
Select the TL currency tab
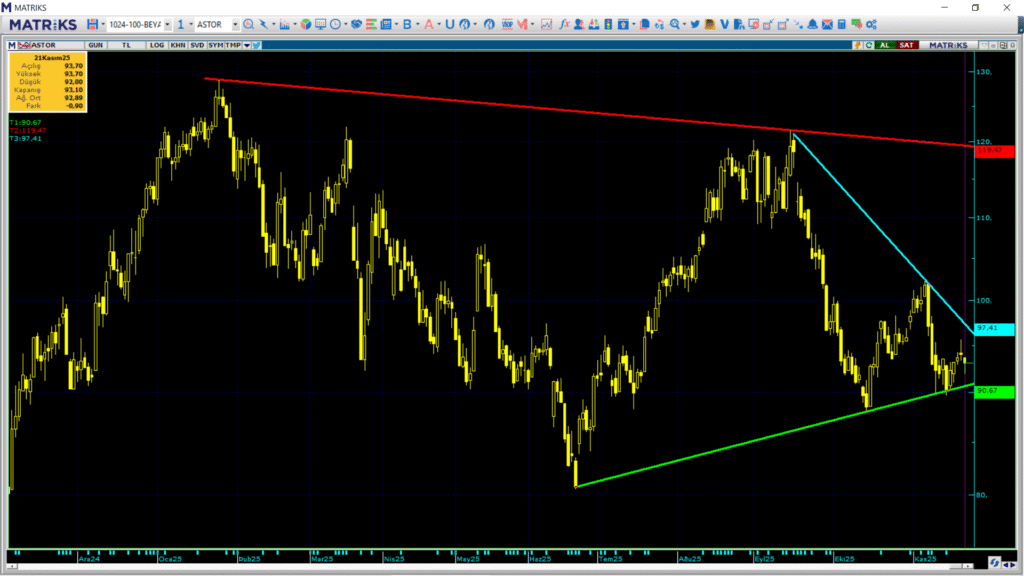click(126, 45)
